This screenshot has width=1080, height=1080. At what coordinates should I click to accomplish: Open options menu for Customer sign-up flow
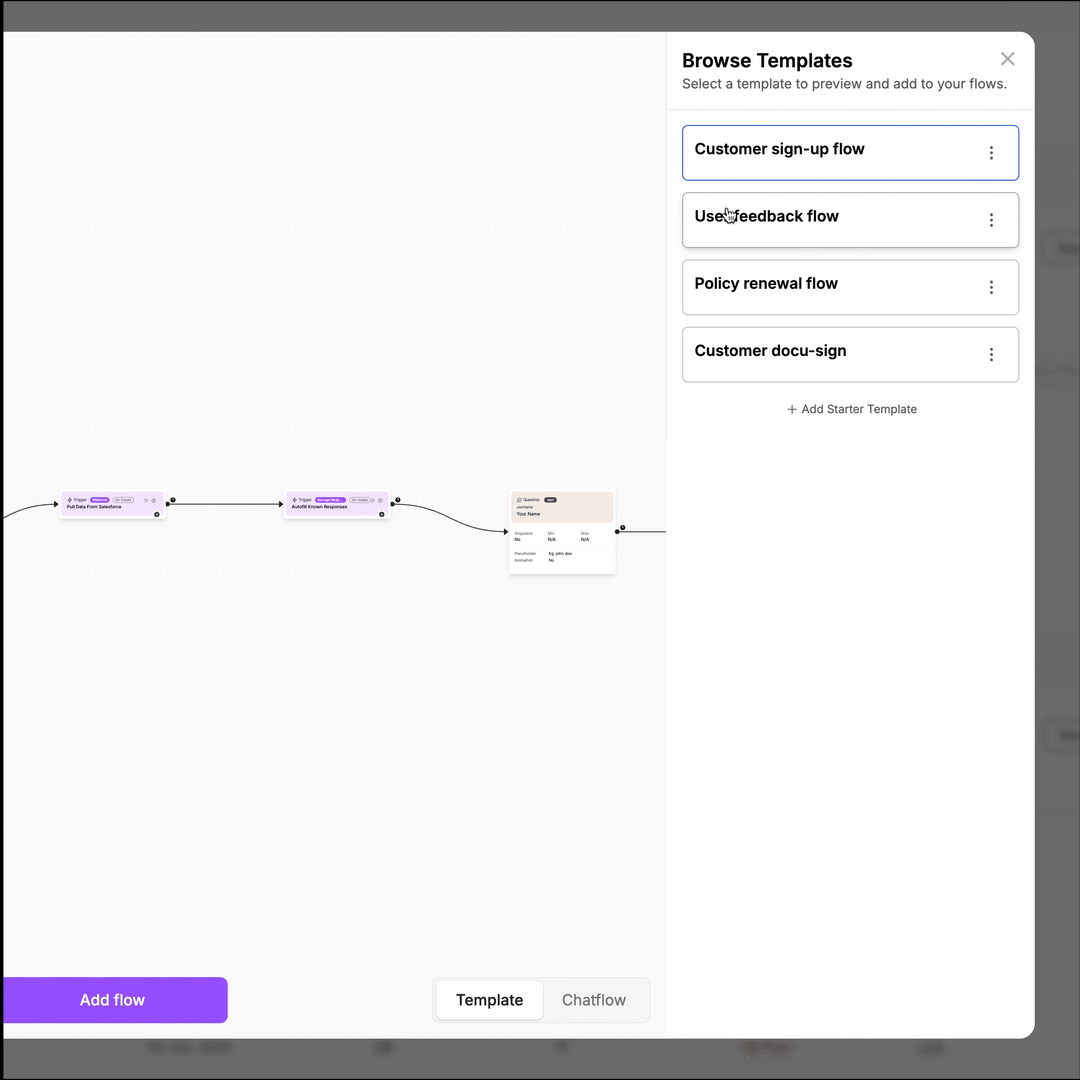[991, 153]
